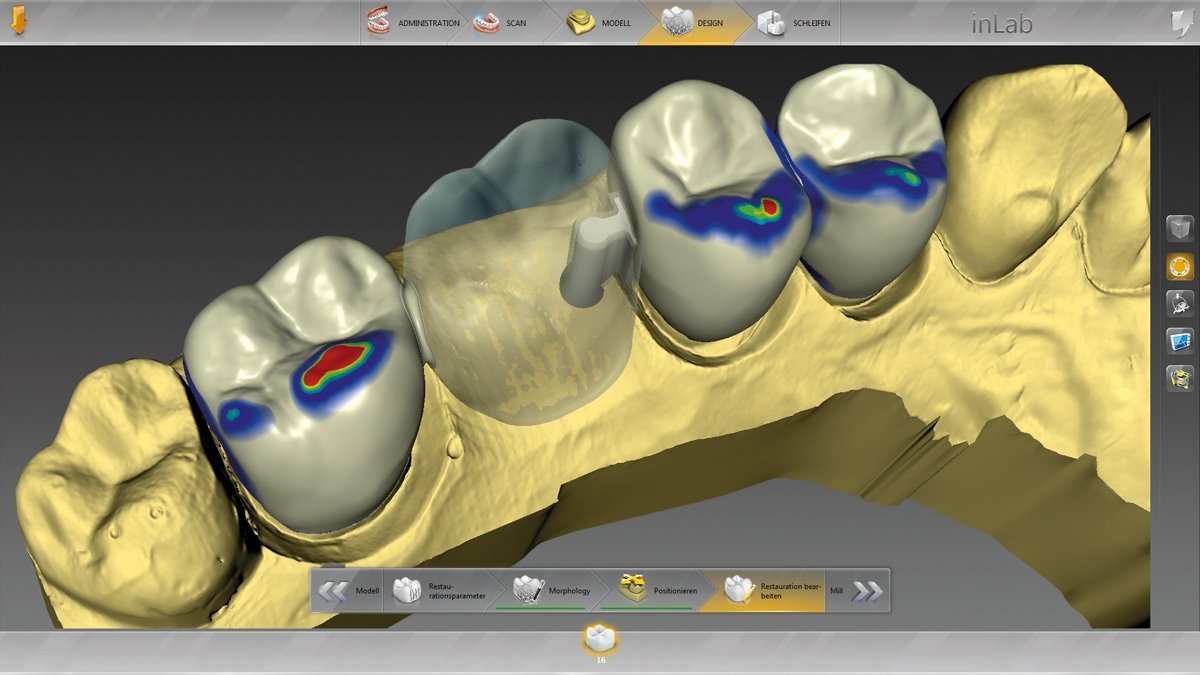Click the orange down-arrow system menu icon
Screen dimensions: 1200x675
[18, 22]
